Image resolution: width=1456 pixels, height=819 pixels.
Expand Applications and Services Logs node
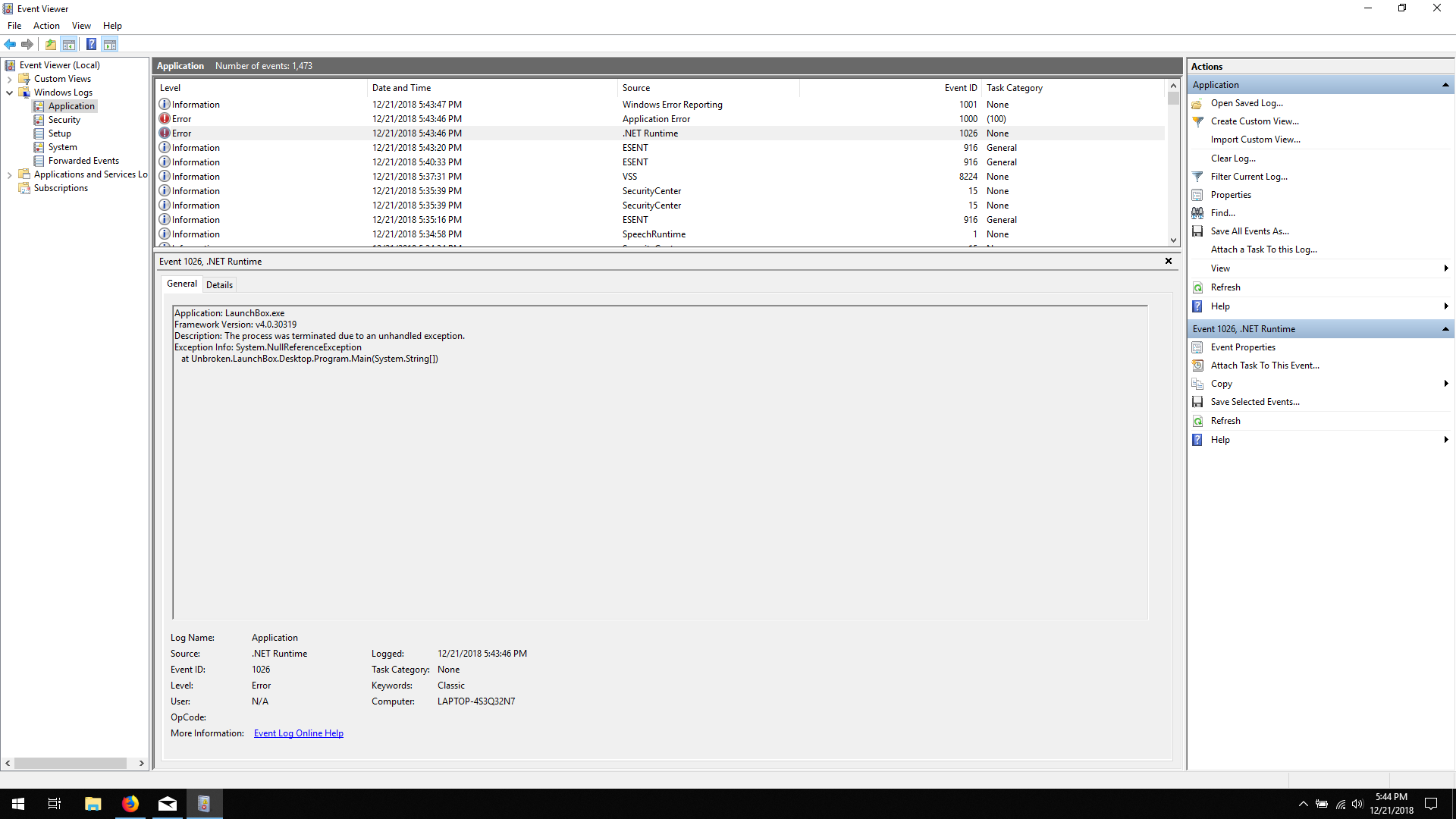pos(9,174)
